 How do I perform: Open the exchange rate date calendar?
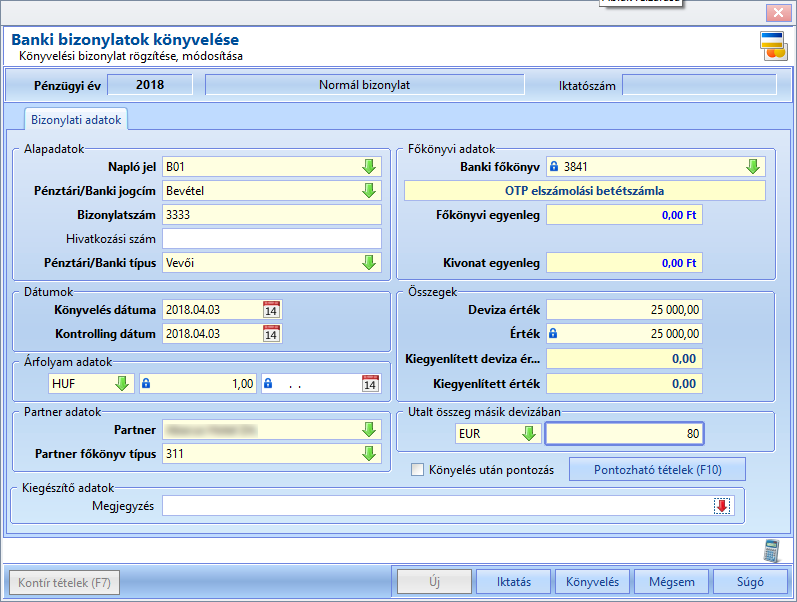(371, 384)
